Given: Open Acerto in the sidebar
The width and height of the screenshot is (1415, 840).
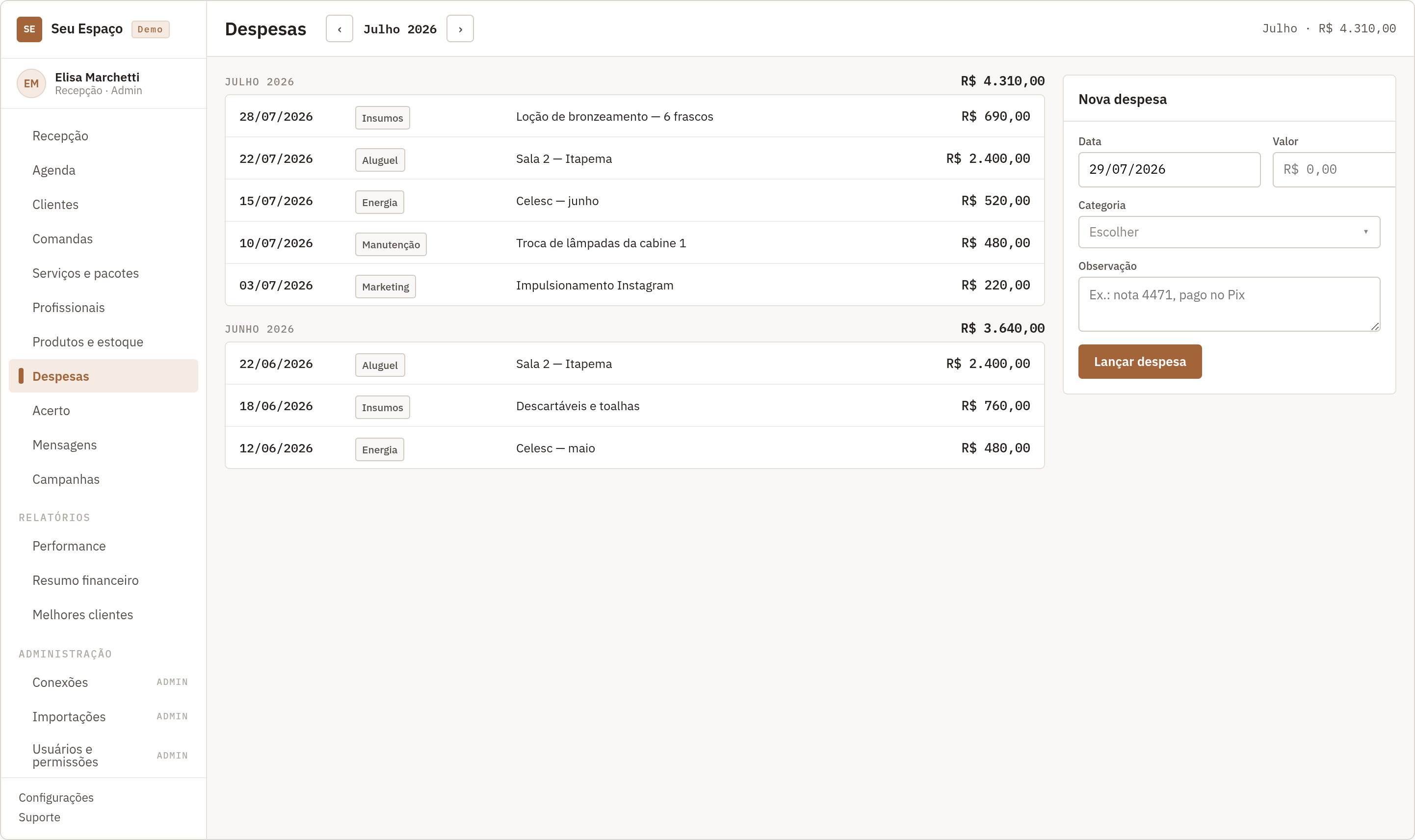Looking at the screenshot, I should [104, 410].
